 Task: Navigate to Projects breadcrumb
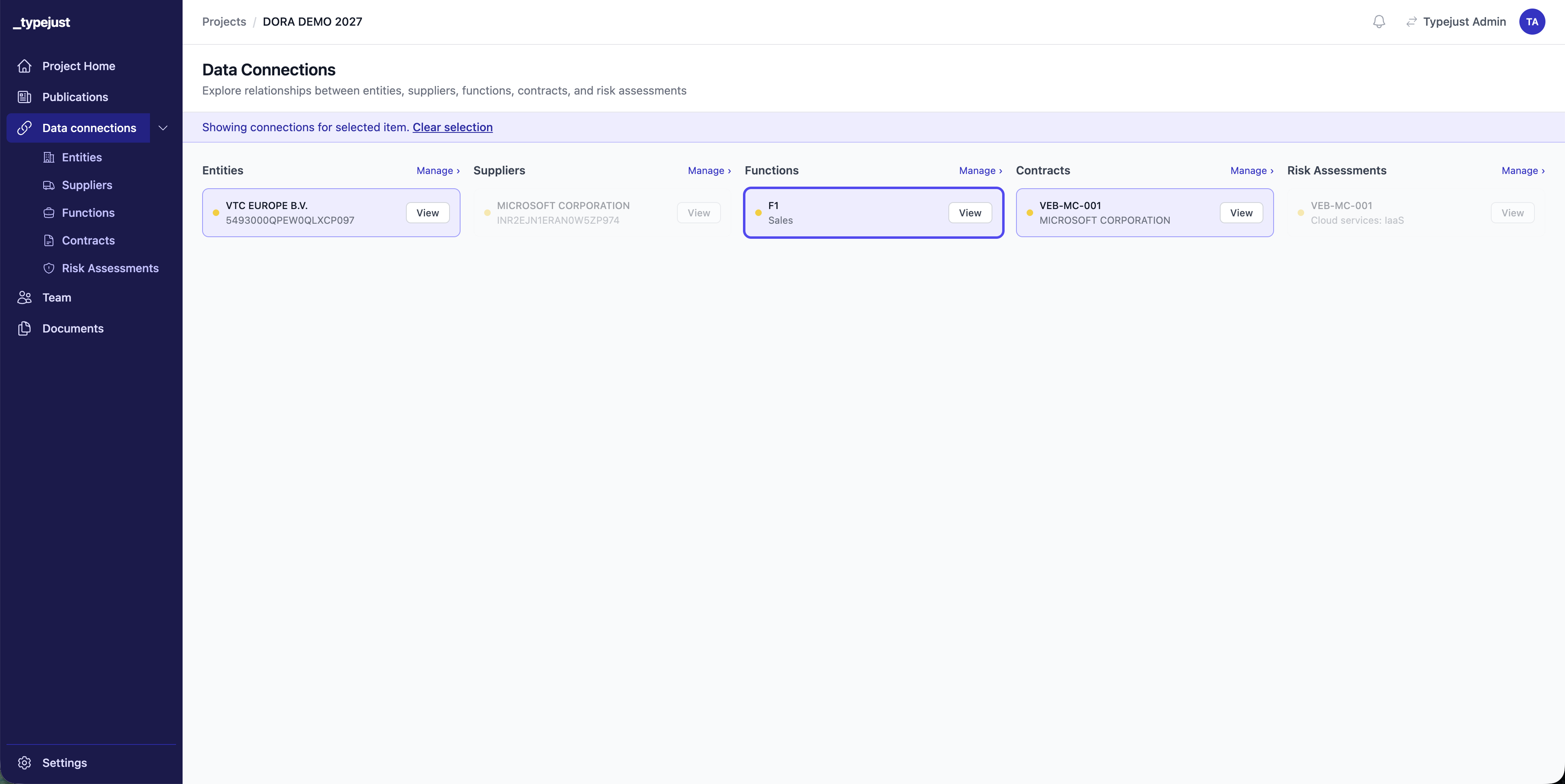click(x=224, y=22)
